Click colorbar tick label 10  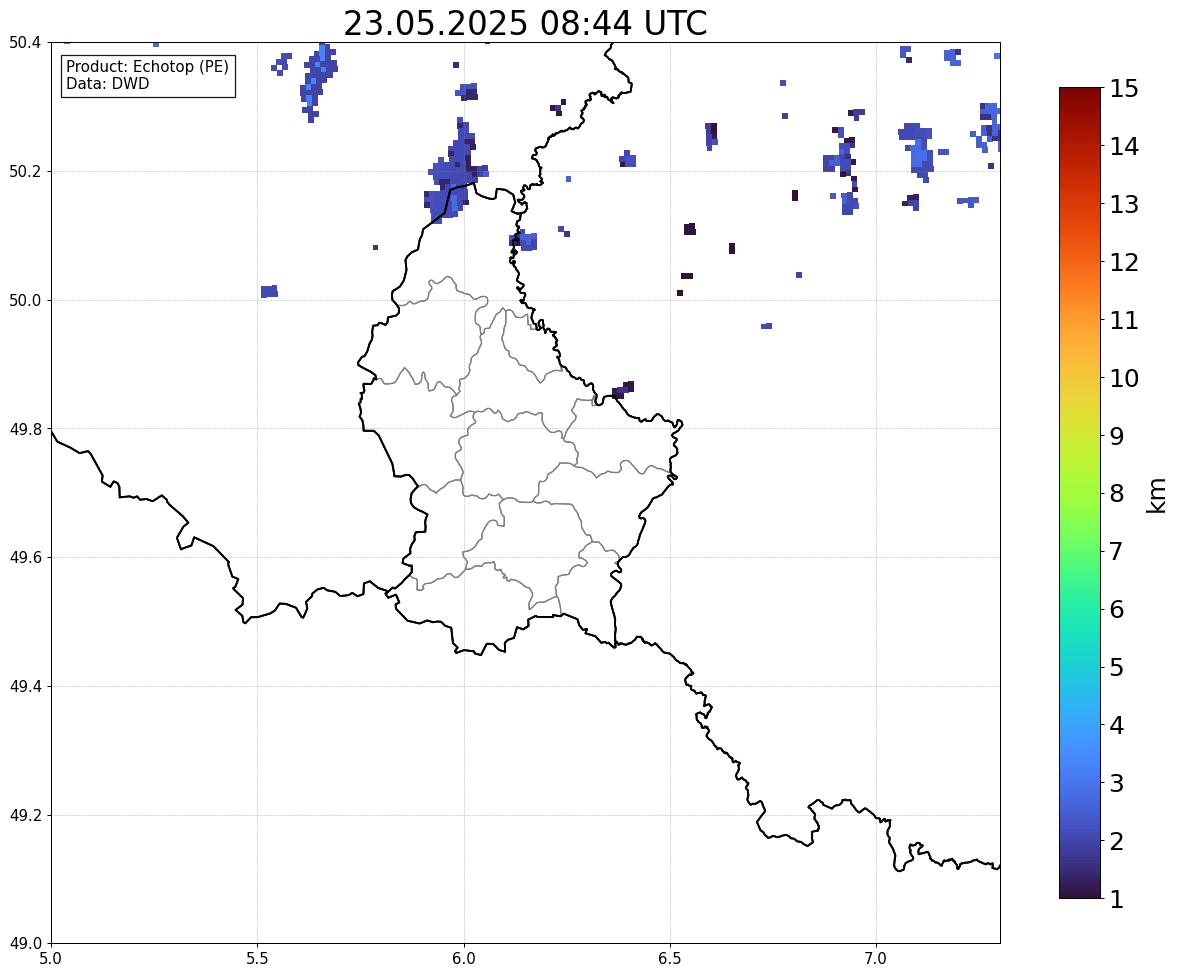pos(1124,378)
